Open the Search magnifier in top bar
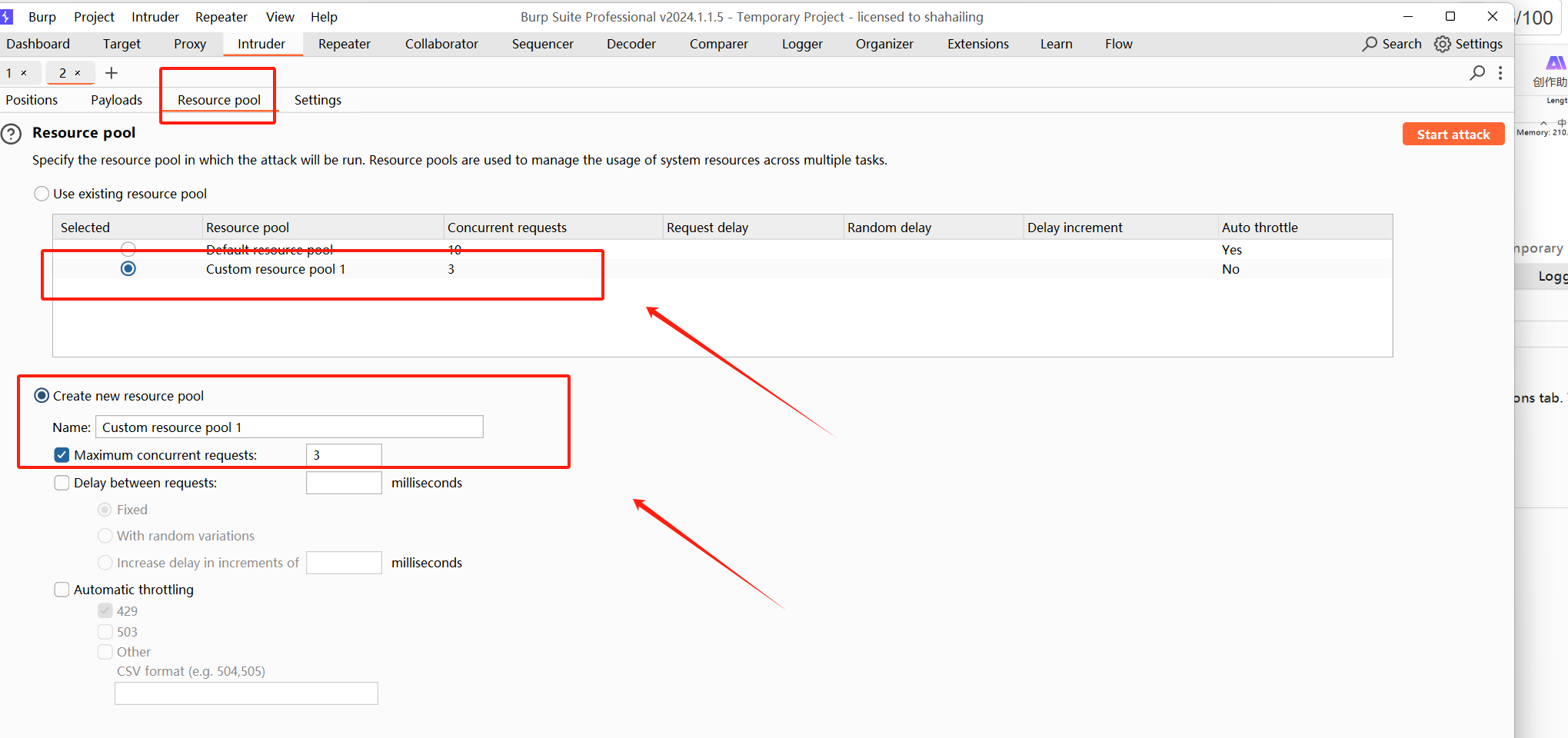 pos(1370,44)
